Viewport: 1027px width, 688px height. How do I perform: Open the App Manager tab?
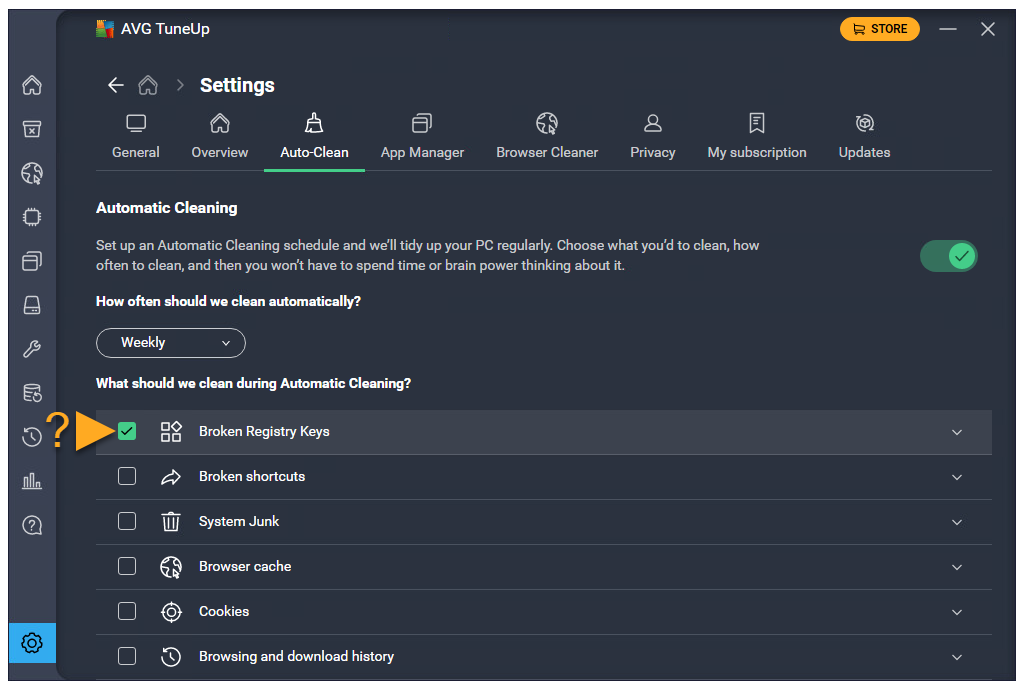coord(422,137)
